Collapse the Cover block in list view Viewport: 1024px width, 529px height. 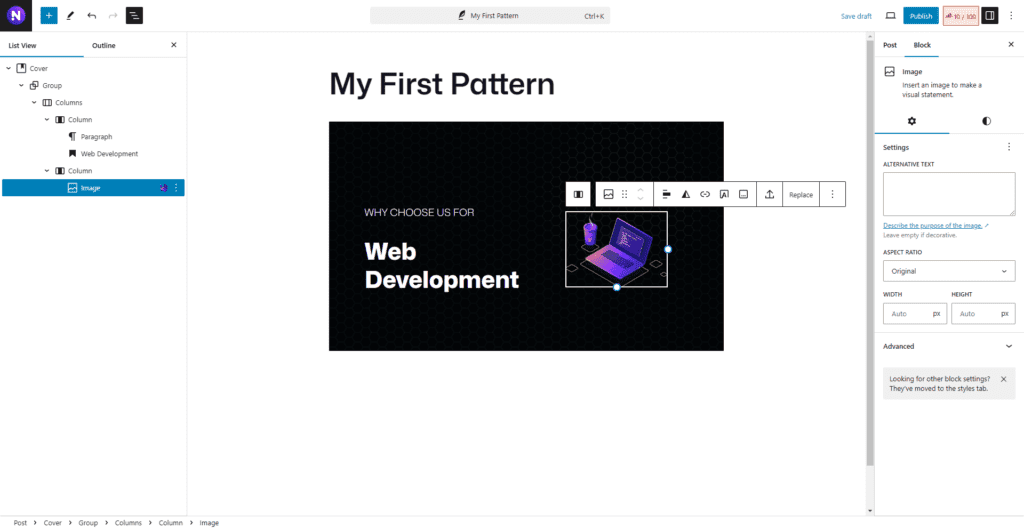coord(9,69)
